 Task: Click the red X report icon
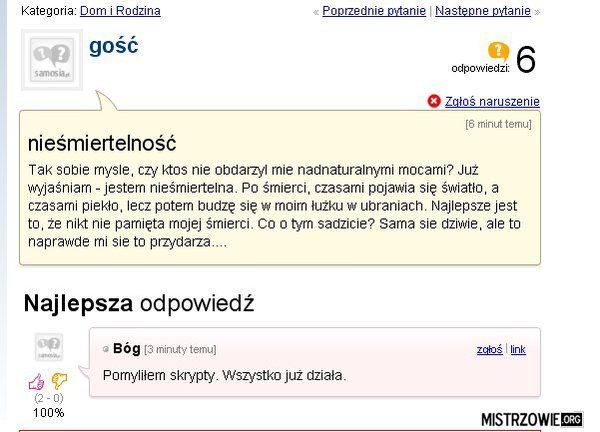[x=434, y=101]
